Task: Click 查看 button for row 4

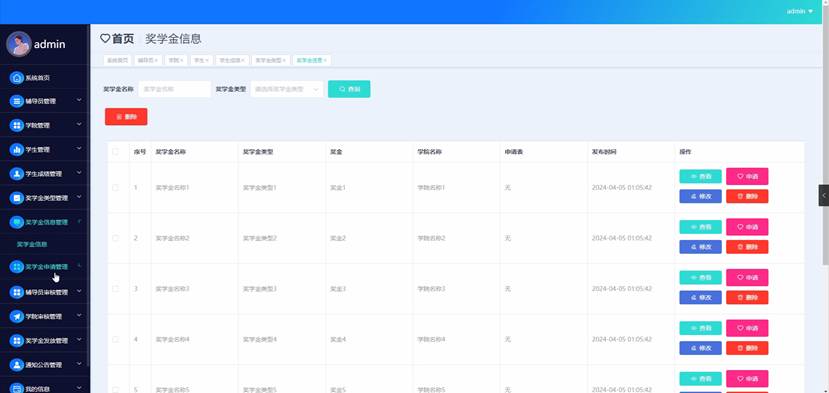Action: pyautogui.click(x=701, y=328)
